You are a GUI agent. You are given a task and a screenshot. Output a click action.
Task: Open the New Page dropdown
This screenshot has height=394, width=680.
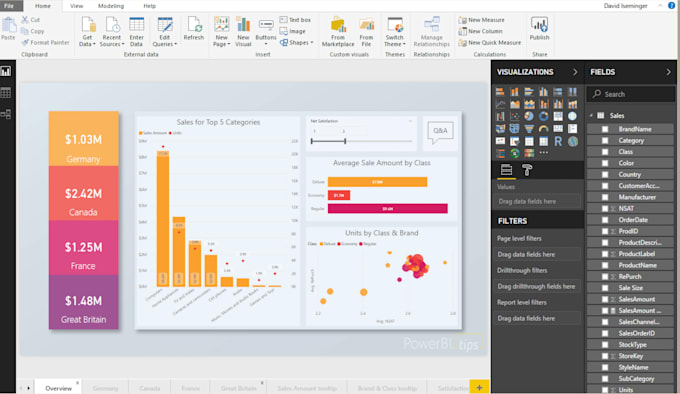click(x=222, y=31)
